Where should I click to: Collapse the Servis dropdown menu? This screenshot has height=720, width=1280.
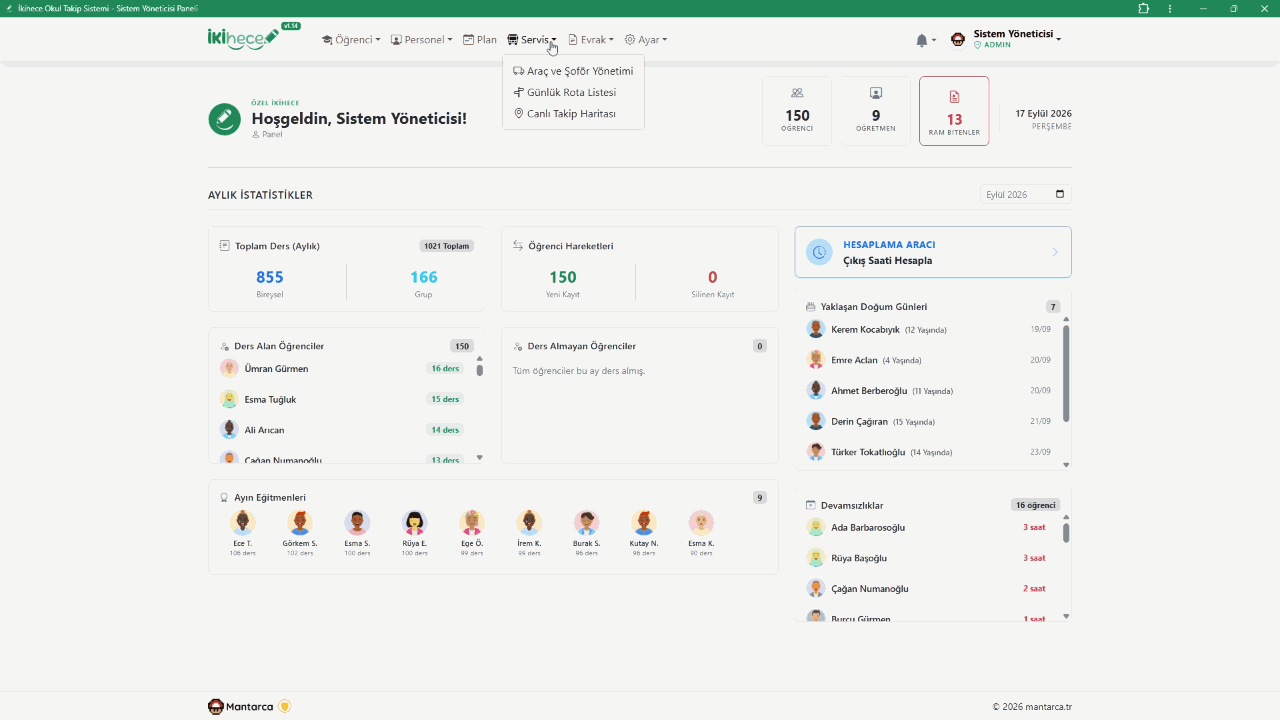pos(532,40)
